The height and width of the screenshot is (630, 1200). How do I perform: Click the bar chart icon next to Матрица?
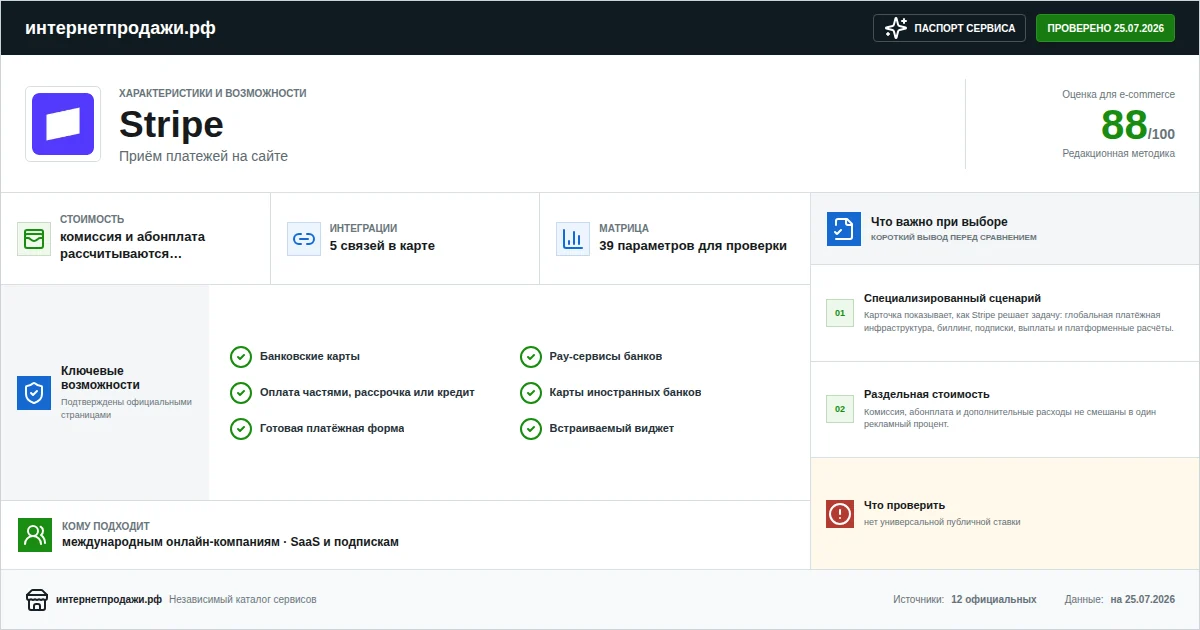573,239
